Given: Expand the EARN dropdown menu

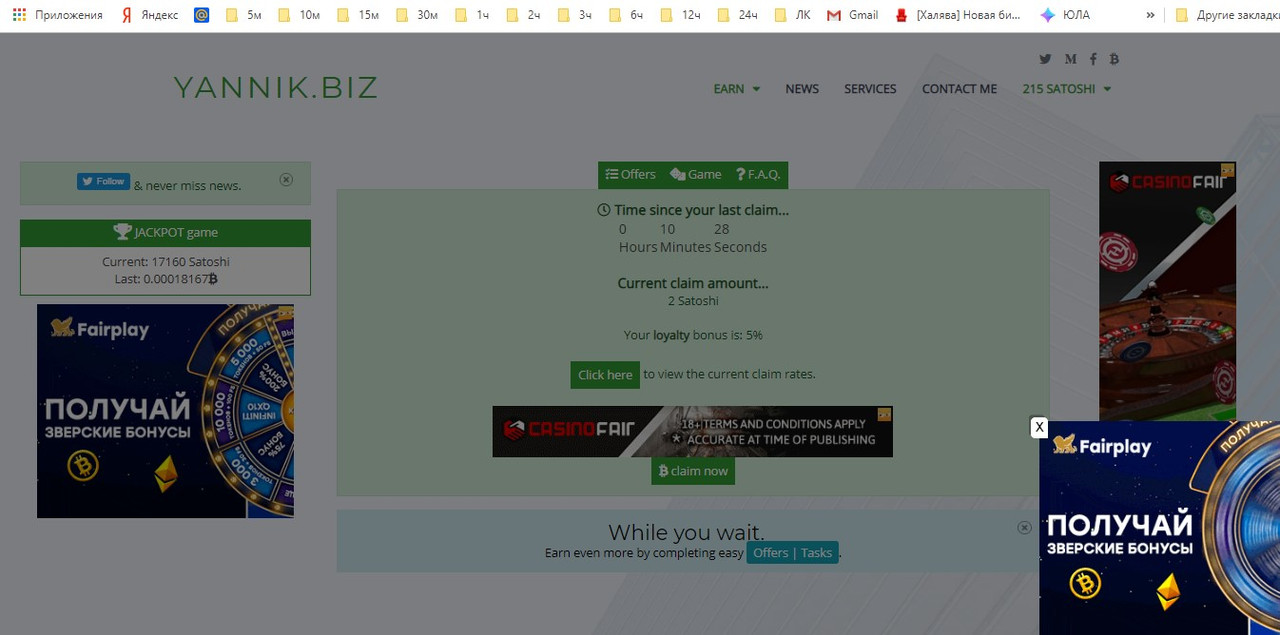Looking at the screenshot, I should pyautogui.click(x=737, y=89).
